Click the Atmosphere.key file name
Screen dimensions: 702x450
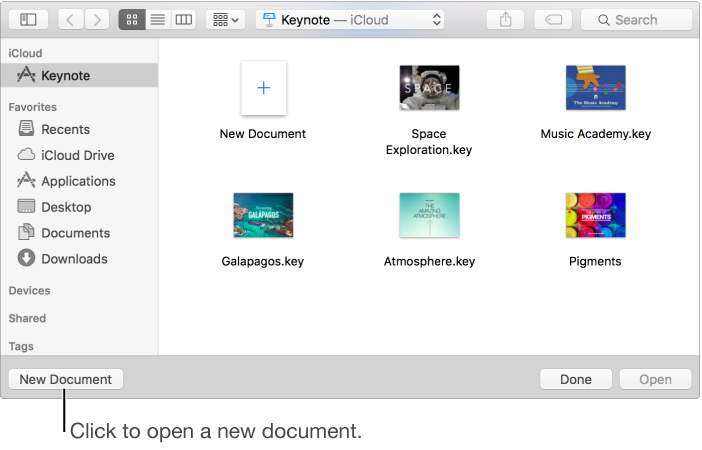(x=429, y=261)
